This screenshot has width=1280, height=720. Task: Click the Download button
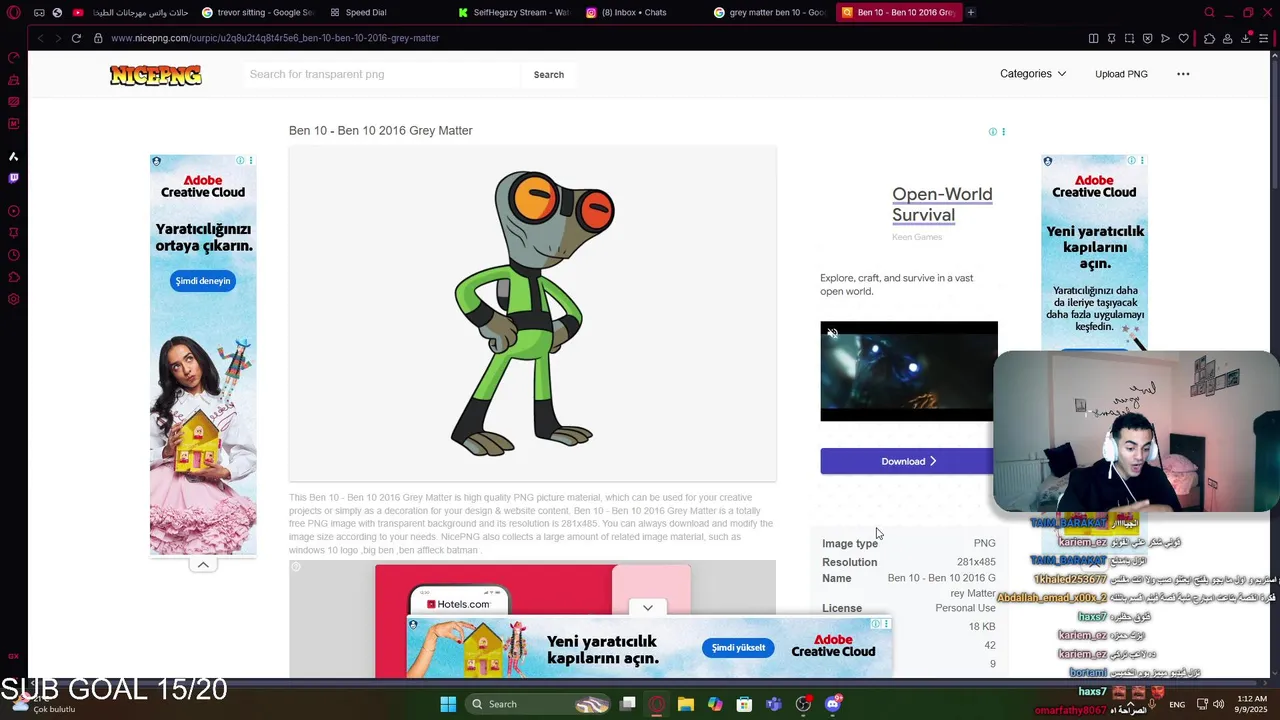pyautogui.click(x=908, y=461)
